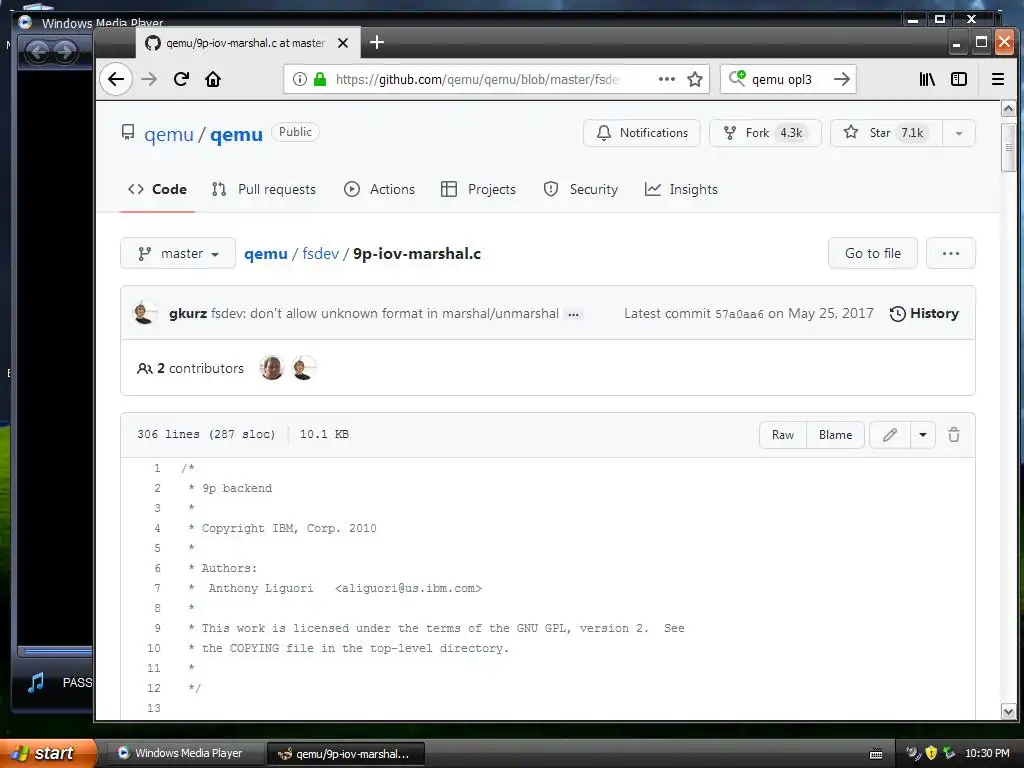Open the commit message link about marshal/unmarshal
1024x768 pixels.
click(x=385, y=313)
